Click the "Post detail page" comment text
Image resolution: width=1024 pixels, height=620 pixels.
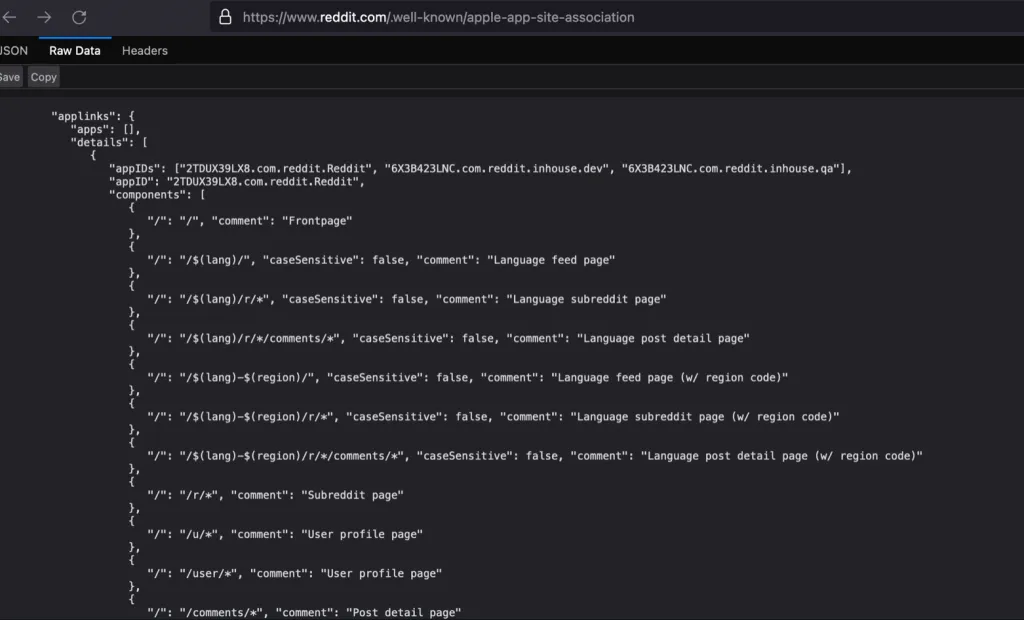click(x=404, y=612)
